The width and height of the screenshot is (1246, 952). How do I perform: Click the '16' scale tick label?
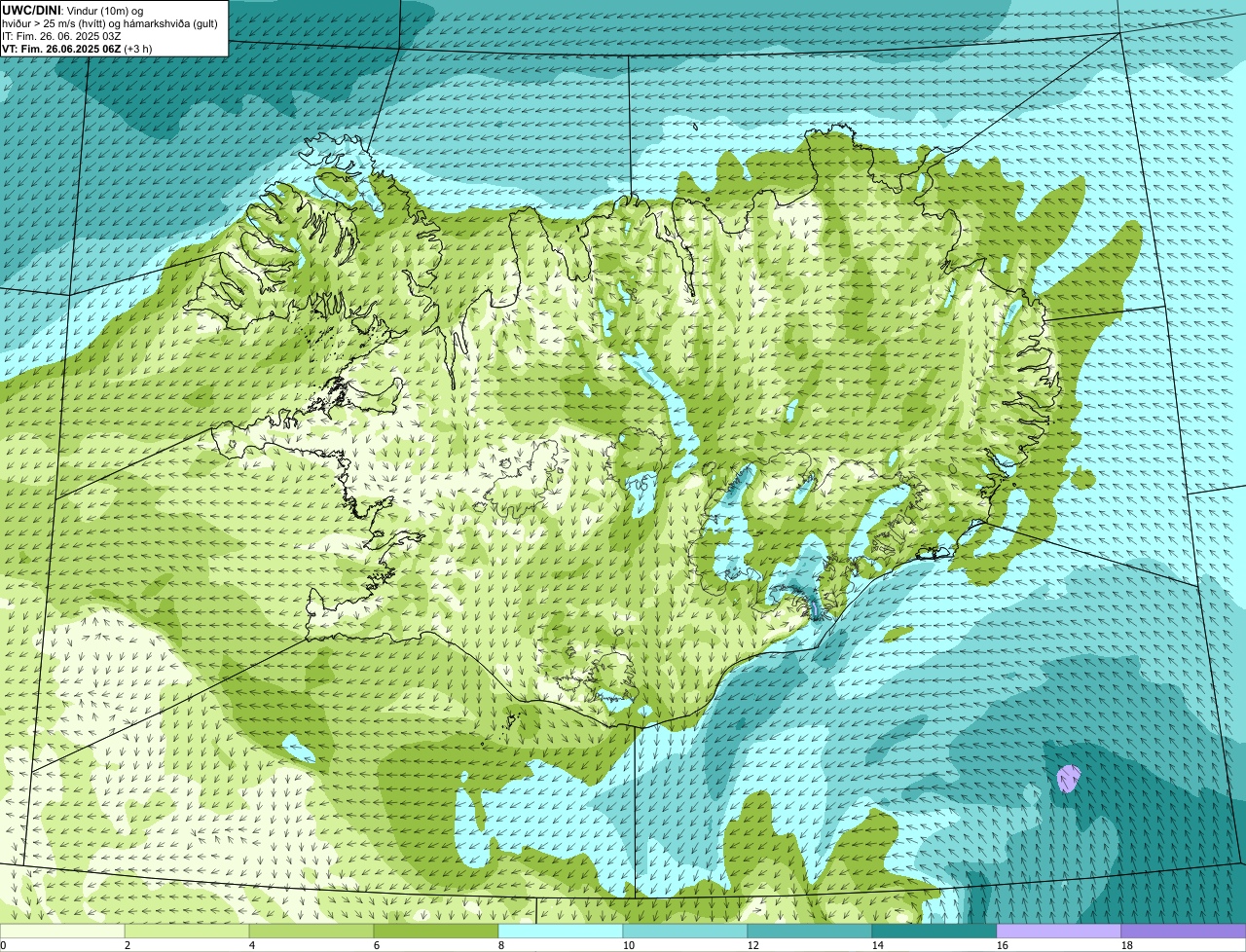(1003, 945)
